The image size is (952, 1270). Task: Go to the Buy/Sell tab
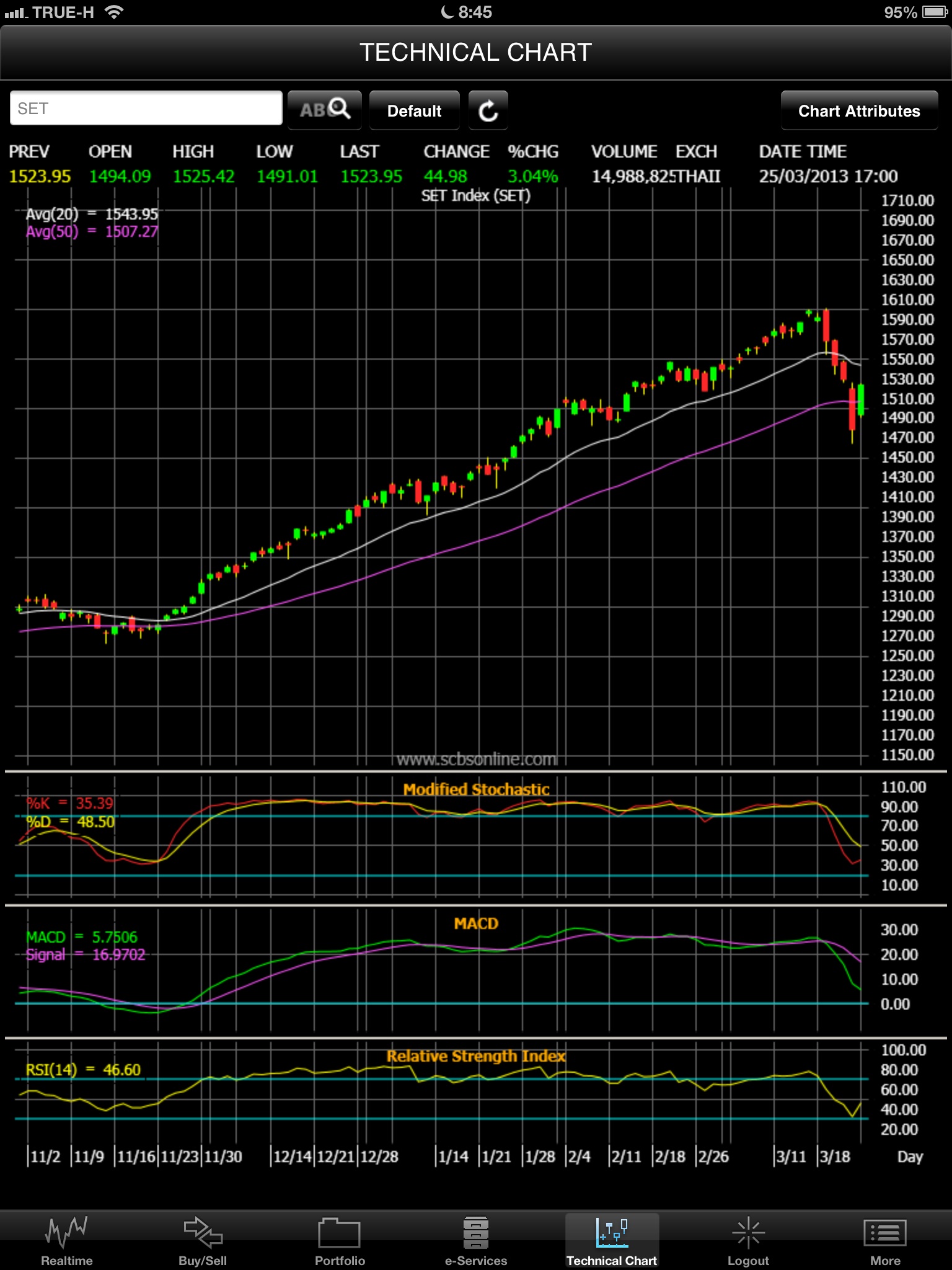click(x=203, y=1240)
